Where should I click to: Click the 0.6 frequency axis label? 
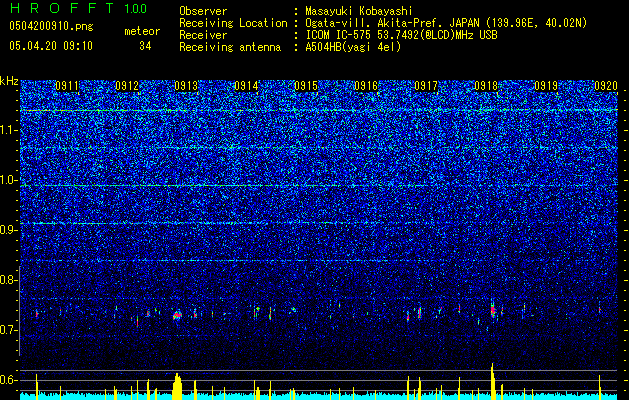pos(9,380)
